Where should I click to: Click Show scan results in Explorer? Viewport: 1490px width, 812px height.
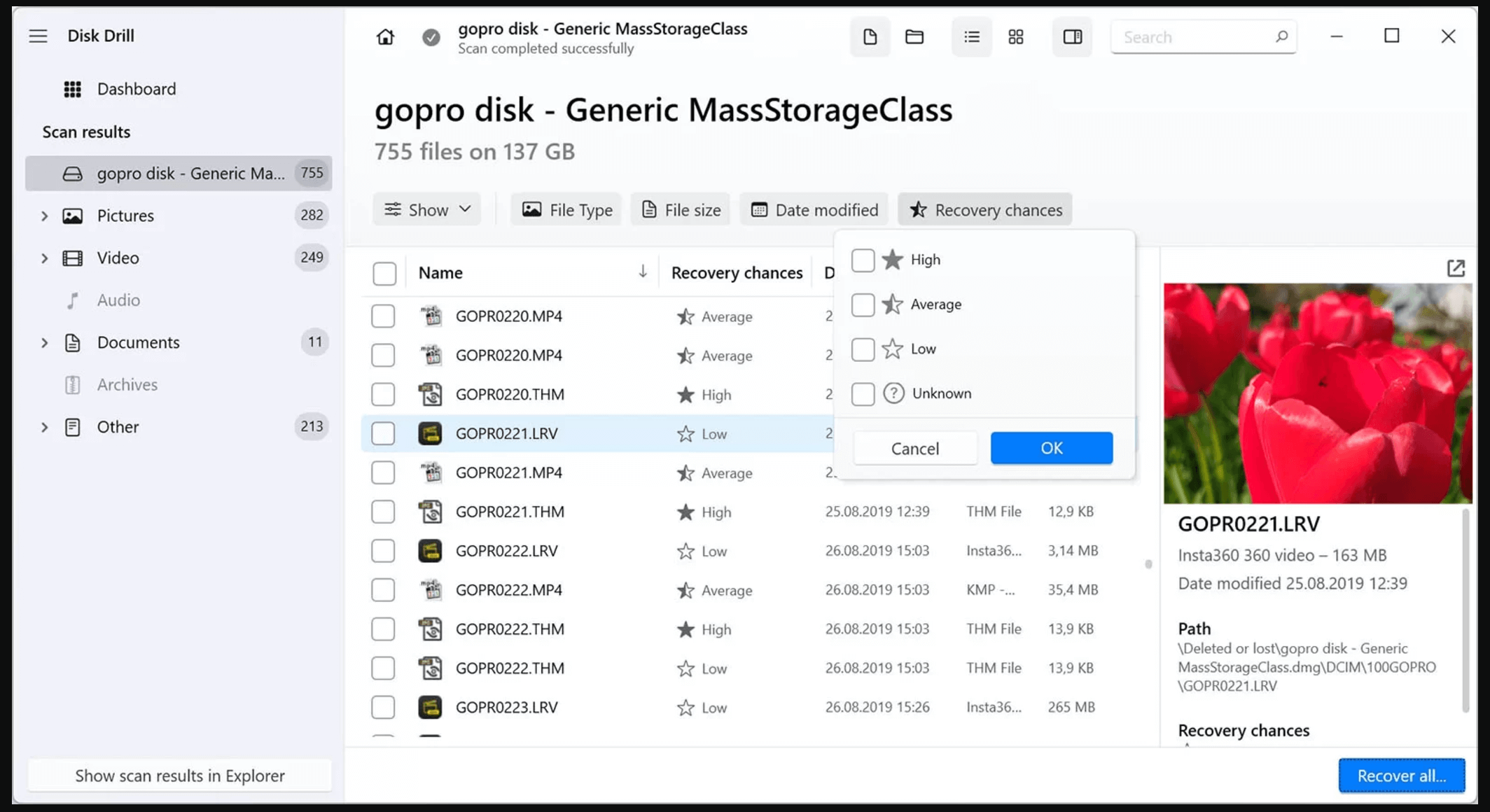point(179,775)
